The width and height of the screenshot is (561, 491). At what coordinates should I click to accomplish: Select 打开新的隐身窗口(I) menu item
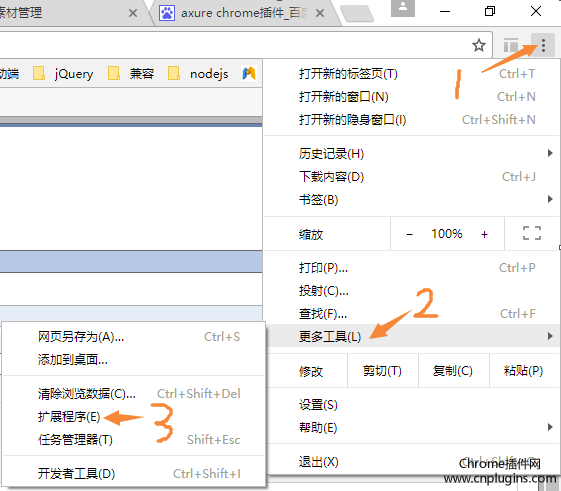[411, 120]
